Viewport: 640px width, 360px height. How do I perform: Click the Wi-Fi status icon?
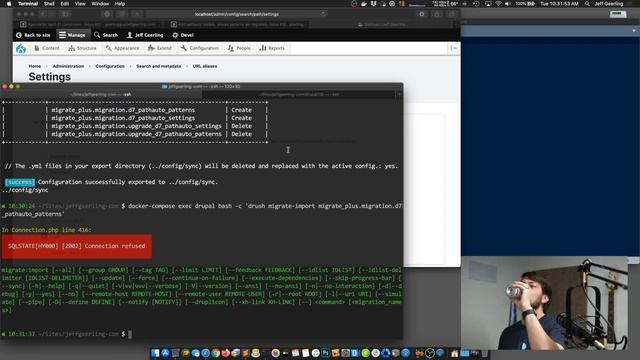[498, 4]
